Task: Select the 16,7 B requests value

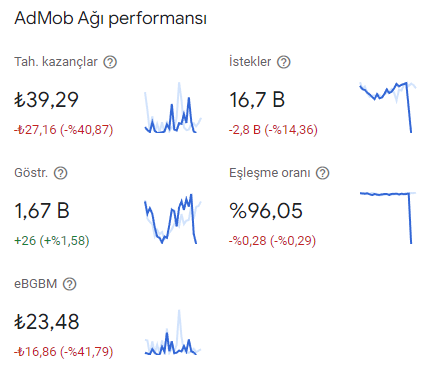Action: (257, 100)
